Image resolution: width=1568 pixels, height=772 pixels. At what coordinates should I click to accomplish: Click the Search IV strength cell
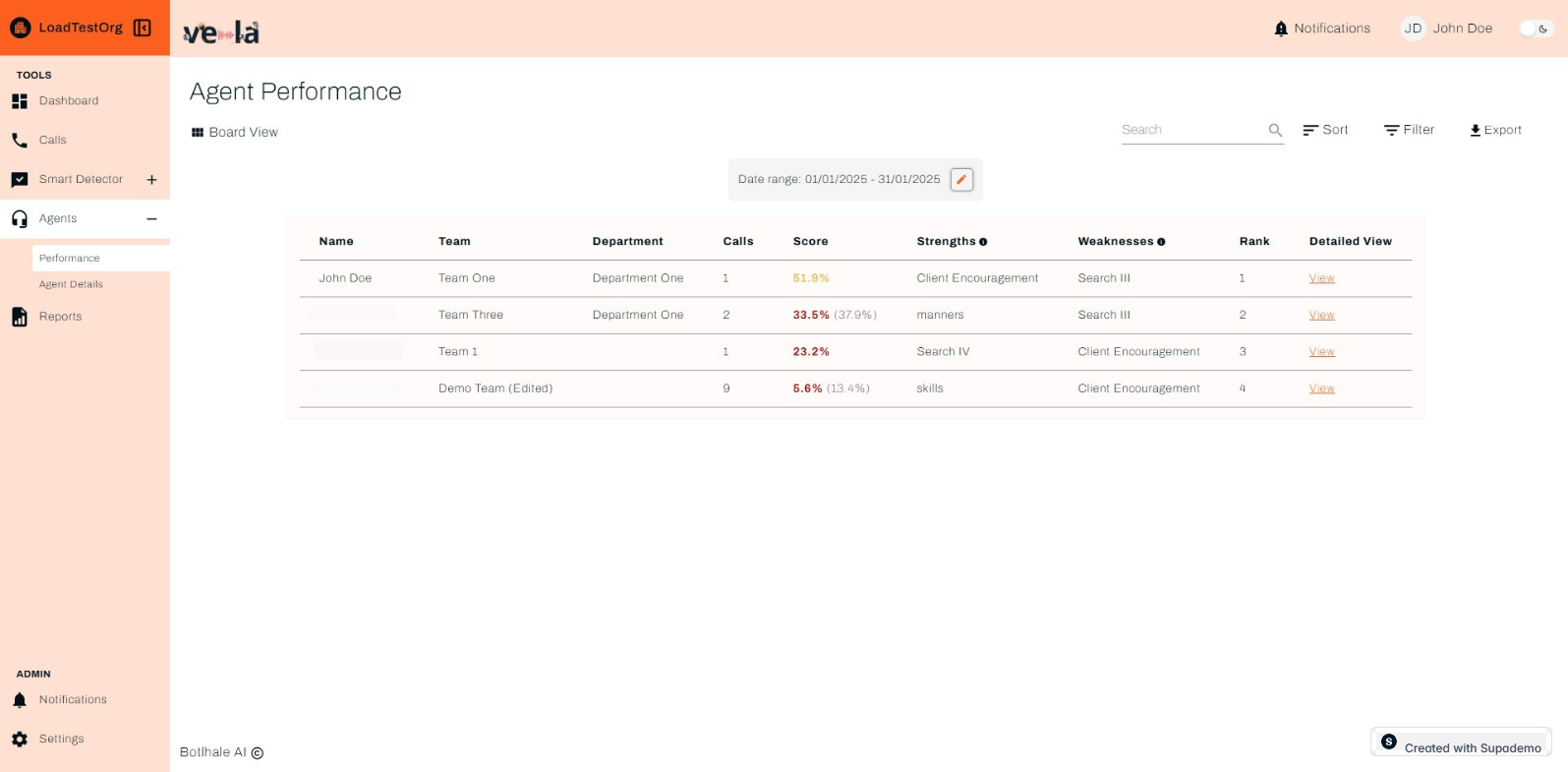pos(943,352)
